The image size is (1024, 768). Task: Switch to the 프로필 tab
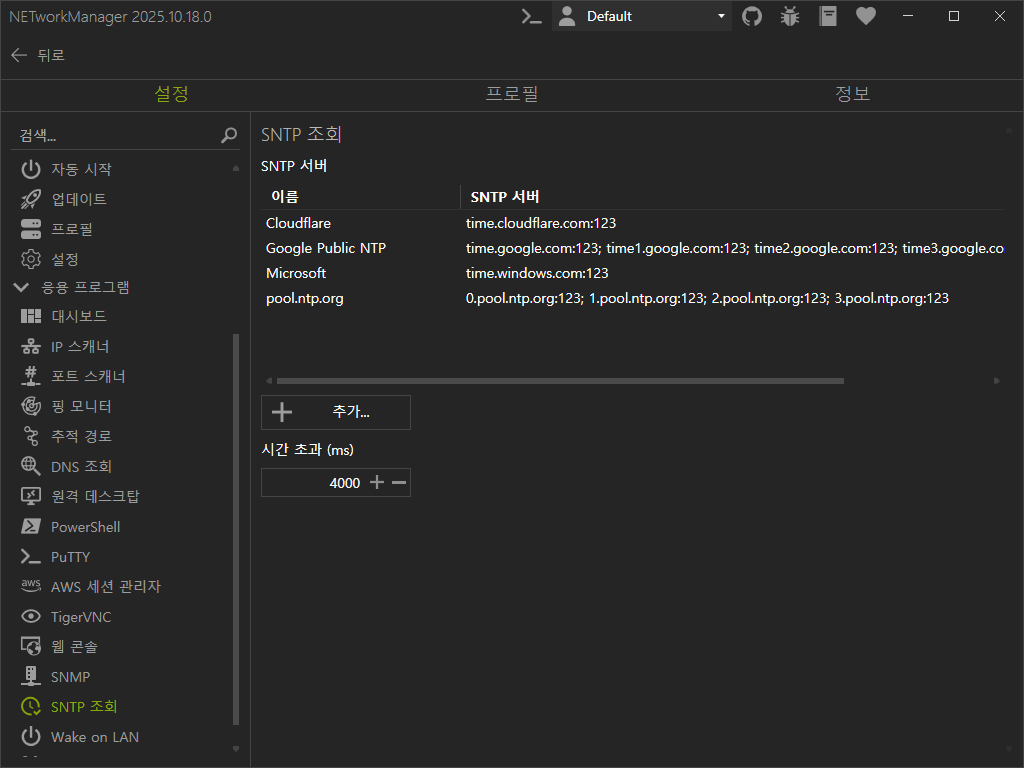pyautogui.click(x=512, y=94)
